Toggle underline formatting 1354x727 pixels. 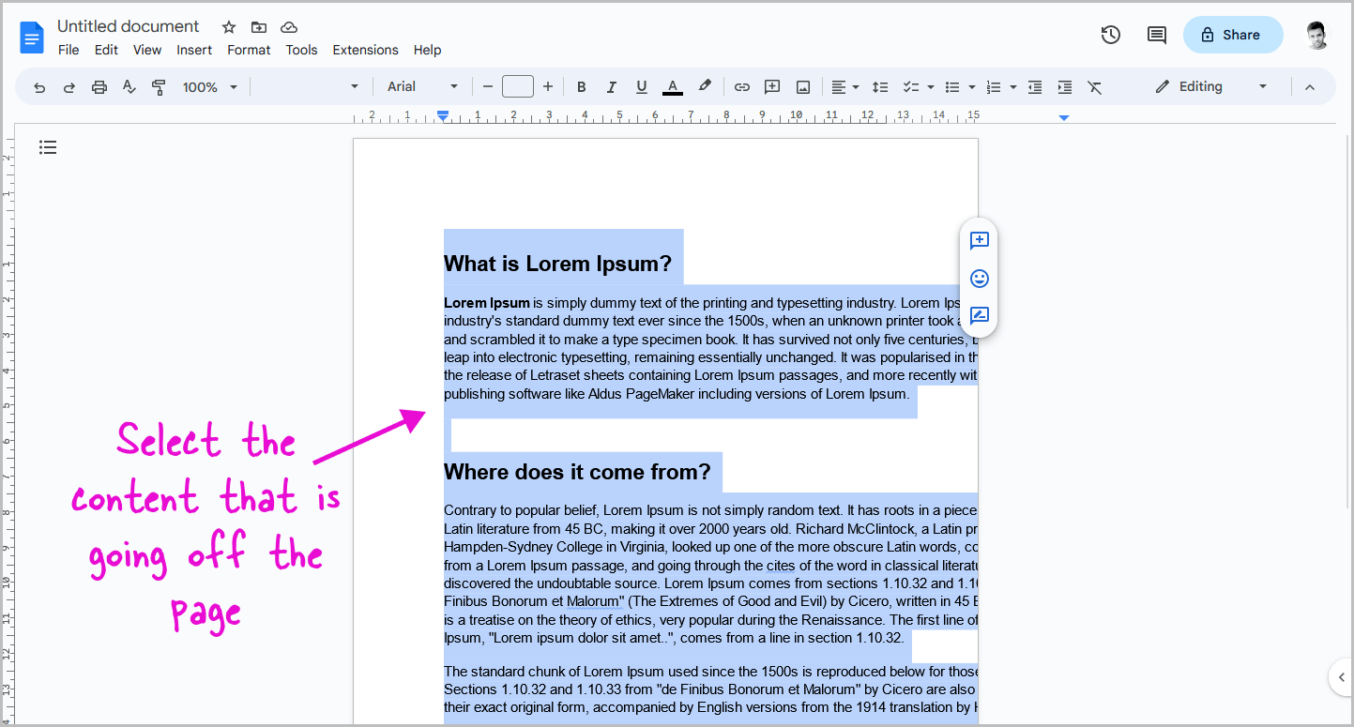641,87
